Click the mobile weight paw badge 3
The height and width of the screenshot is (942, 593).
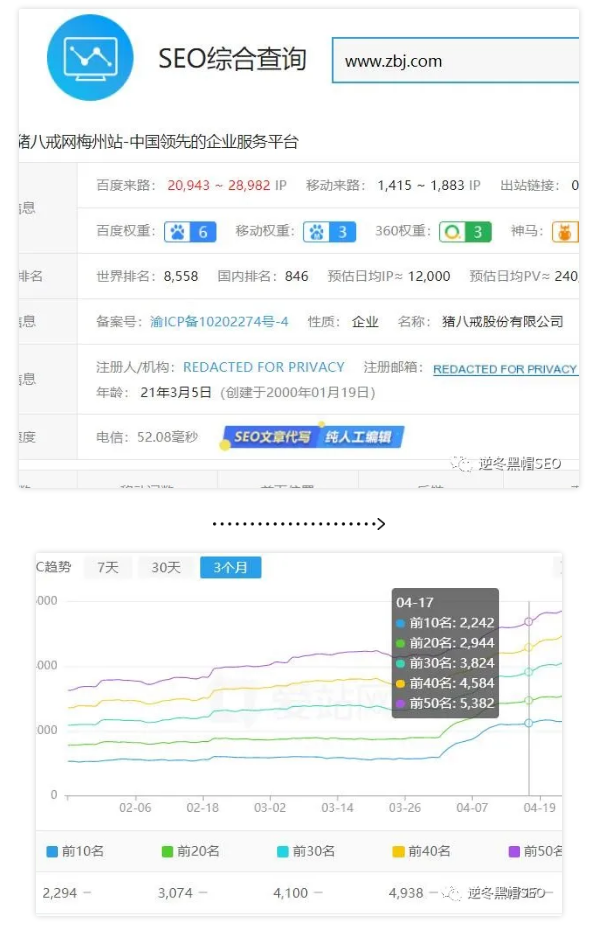329,231
